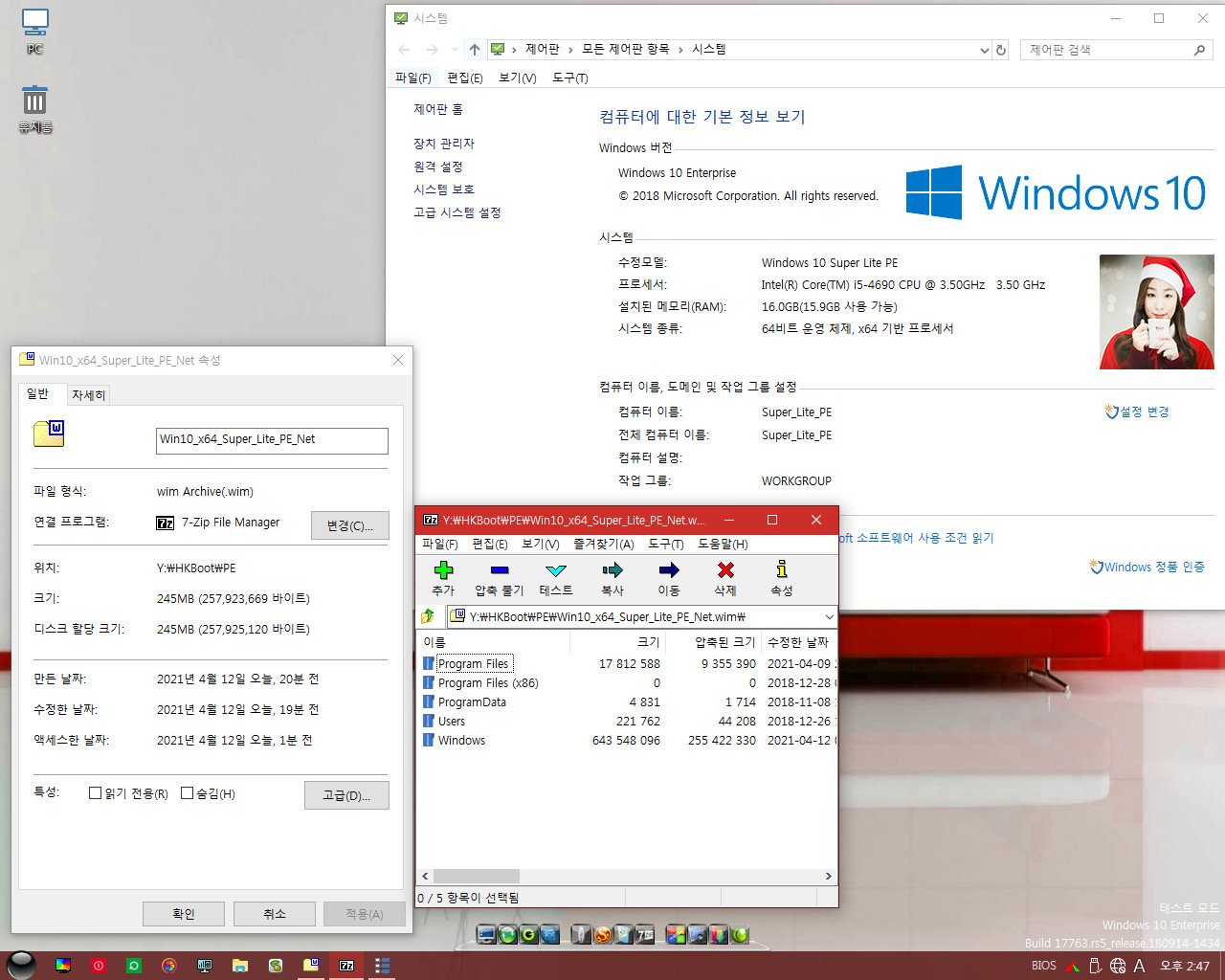Open the 장치 관리자 link
The width and height of the screenshot is (1225, 980).
pyautogui.click(x=444, y=144)
